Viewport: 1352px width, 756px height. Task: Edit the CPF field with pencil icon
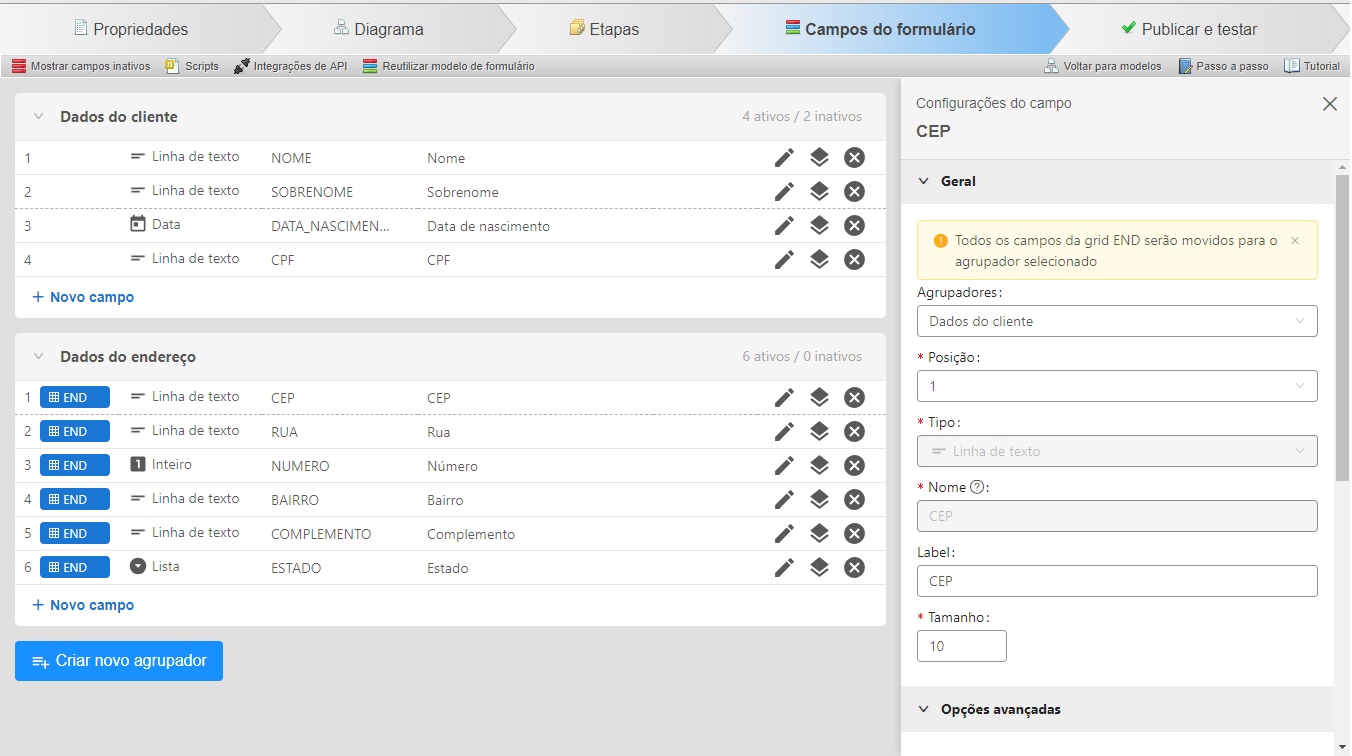click(785, 260)
